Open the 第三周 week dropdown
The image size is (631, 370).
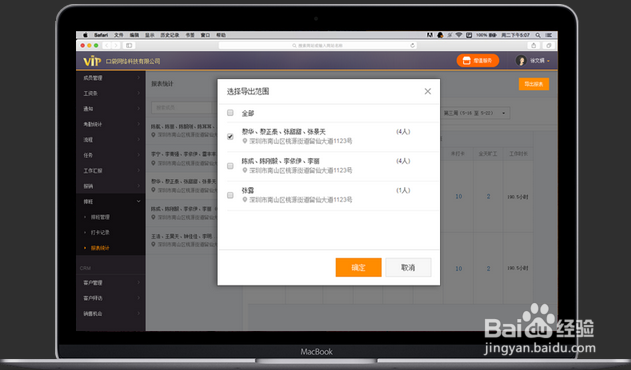tap(475, 113)
